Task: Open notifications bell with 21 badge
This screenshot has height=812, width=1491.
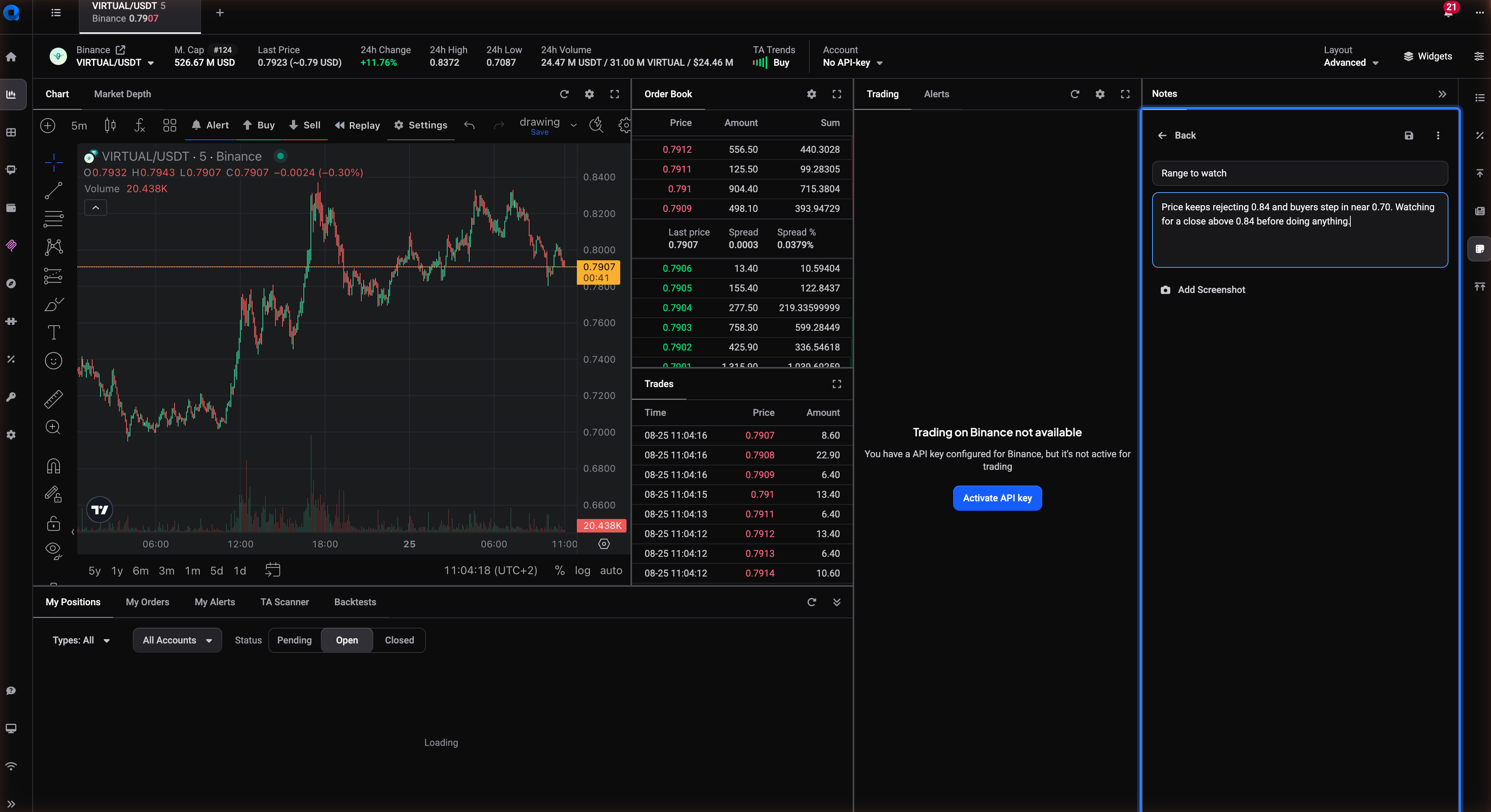Action: [1448, 11]
